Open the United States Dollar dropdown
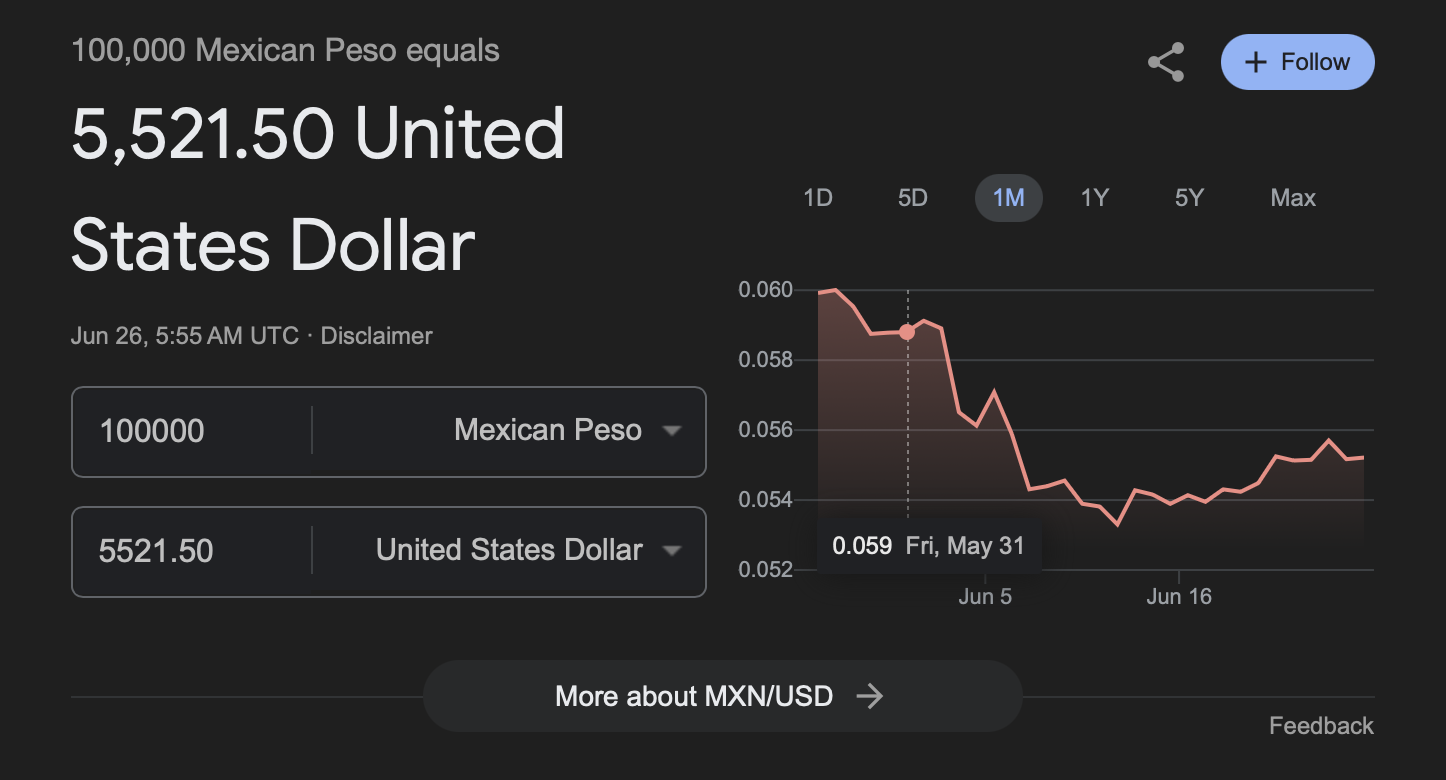 tap(527, 551)
